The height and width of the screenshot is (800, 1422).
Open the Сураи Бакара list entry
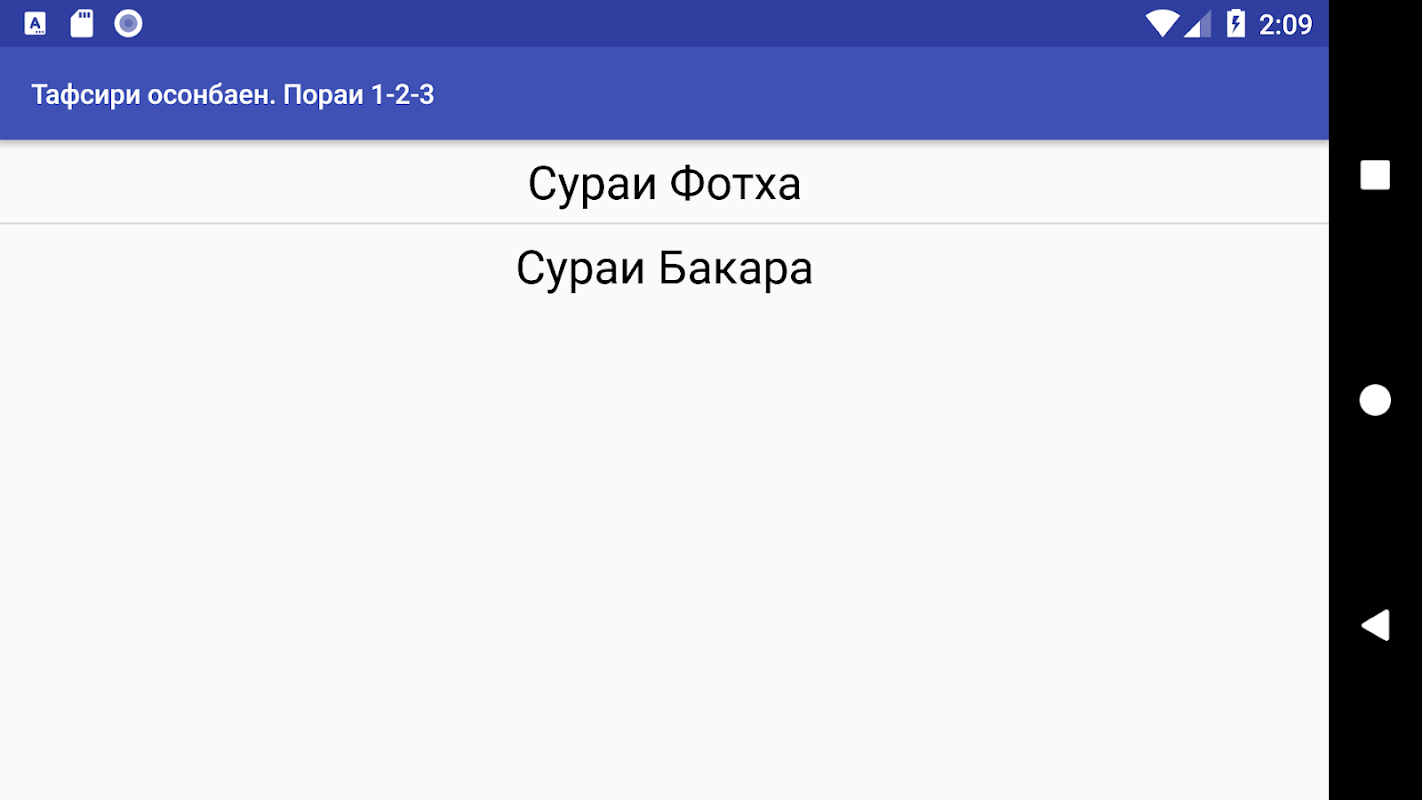tap(664, 267)
